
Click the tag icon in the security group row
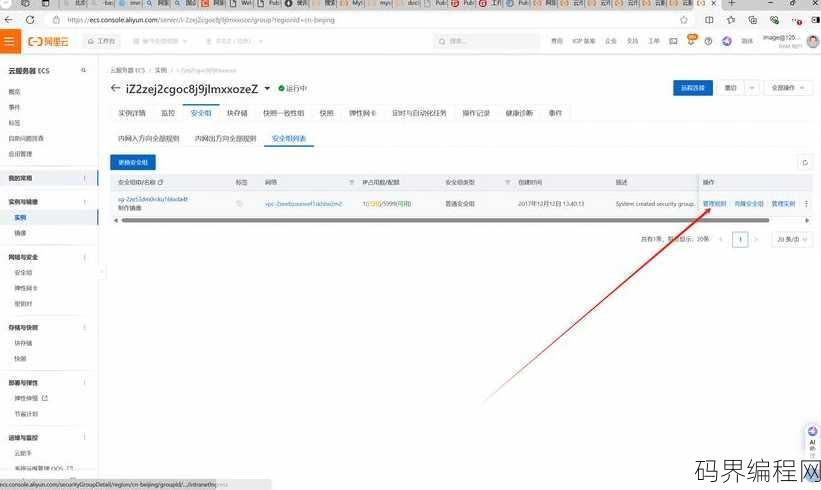[239, 203]
